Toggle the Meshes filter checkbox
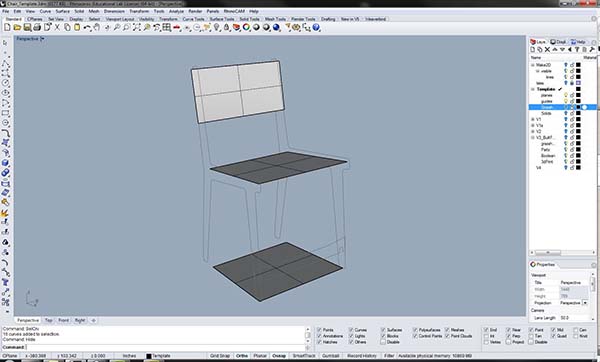 447,330
